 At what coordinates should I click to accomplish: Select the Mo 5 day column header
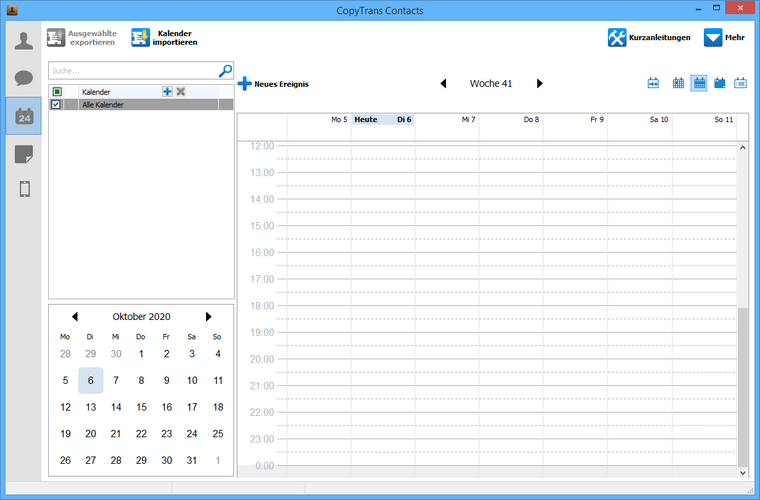[x=319, y=120]
